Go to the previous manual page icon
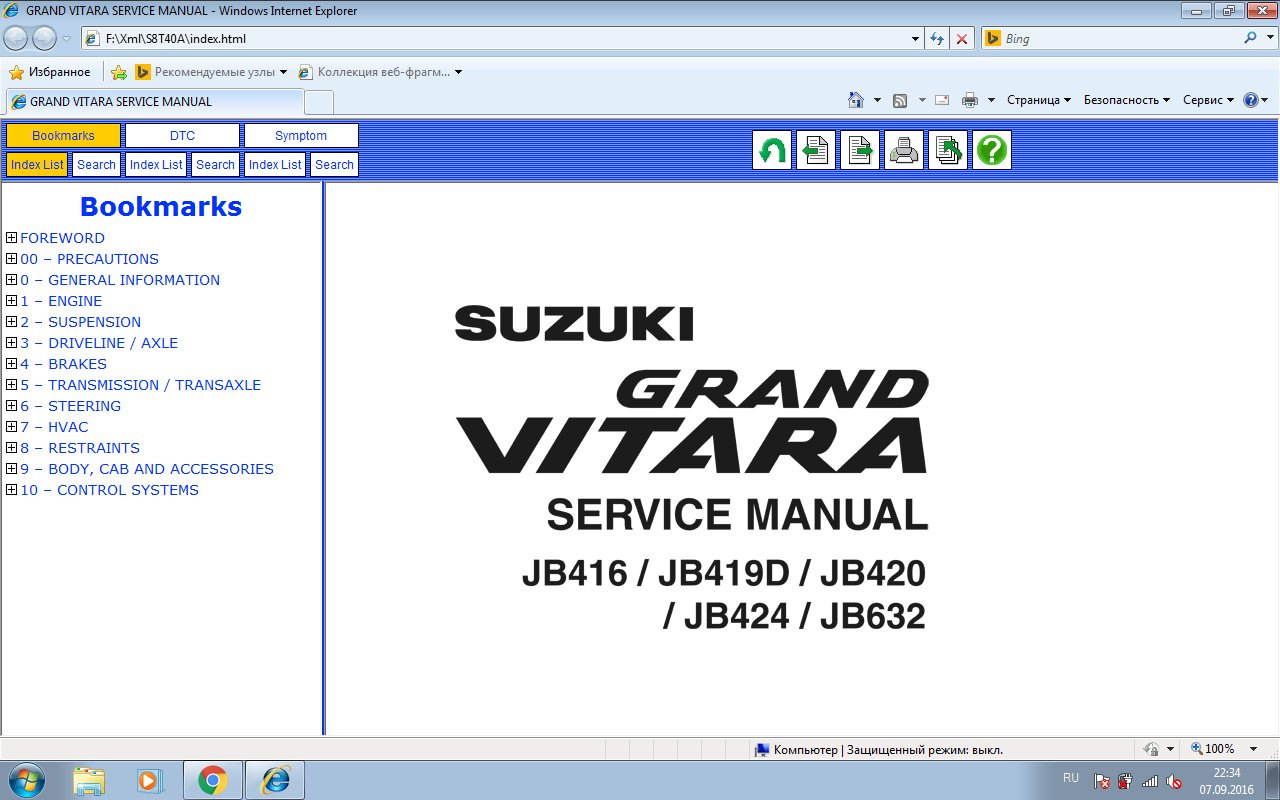Viewport: 1280px width, 800px height. (x=815, y=150)
